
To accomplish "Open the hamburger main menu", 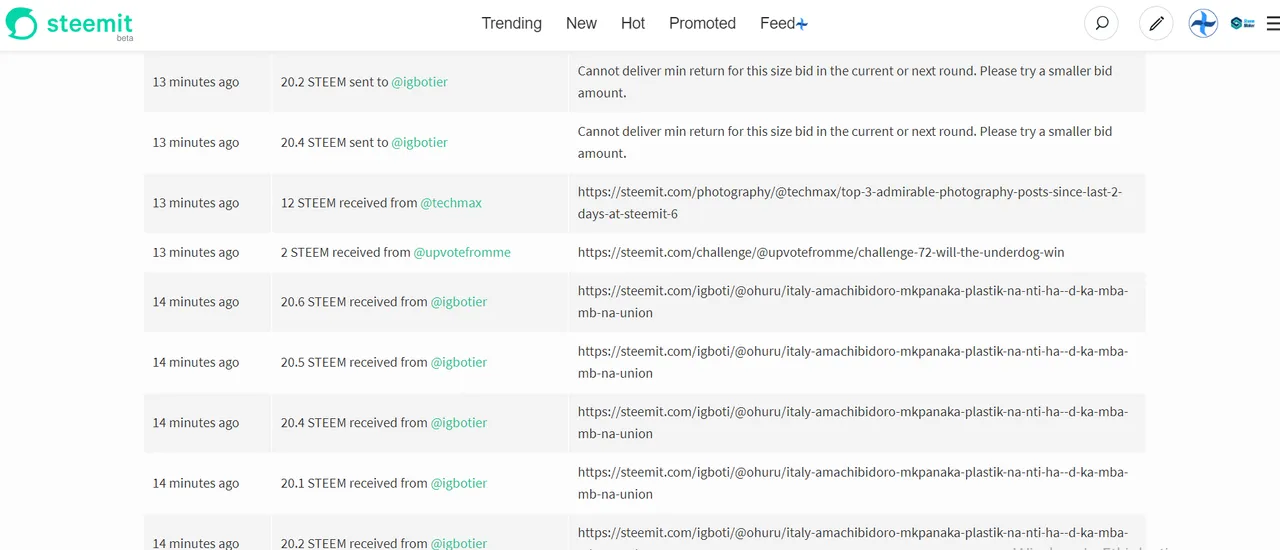I will click(1273, 23).
